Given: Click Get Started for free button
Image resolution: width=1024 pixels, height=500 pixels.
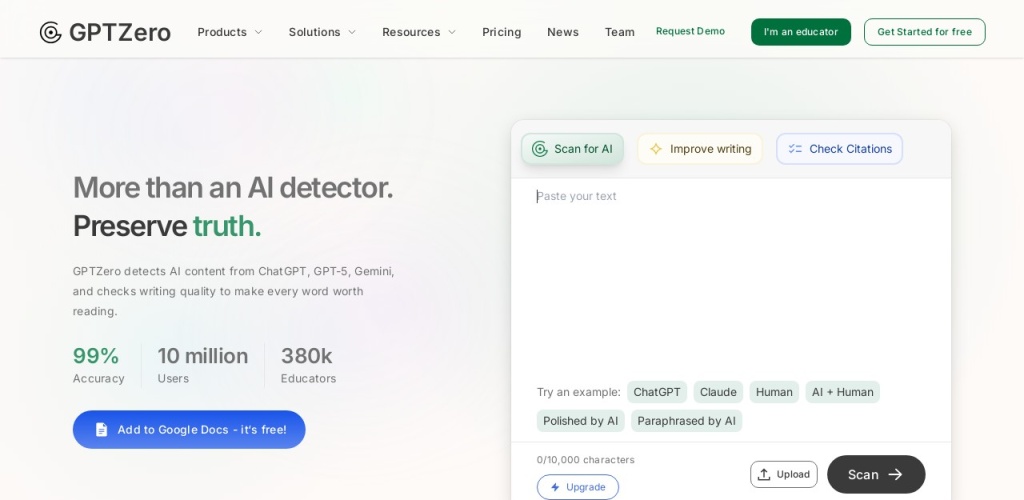Looking at the screenshot, I should tap(924, 32).
